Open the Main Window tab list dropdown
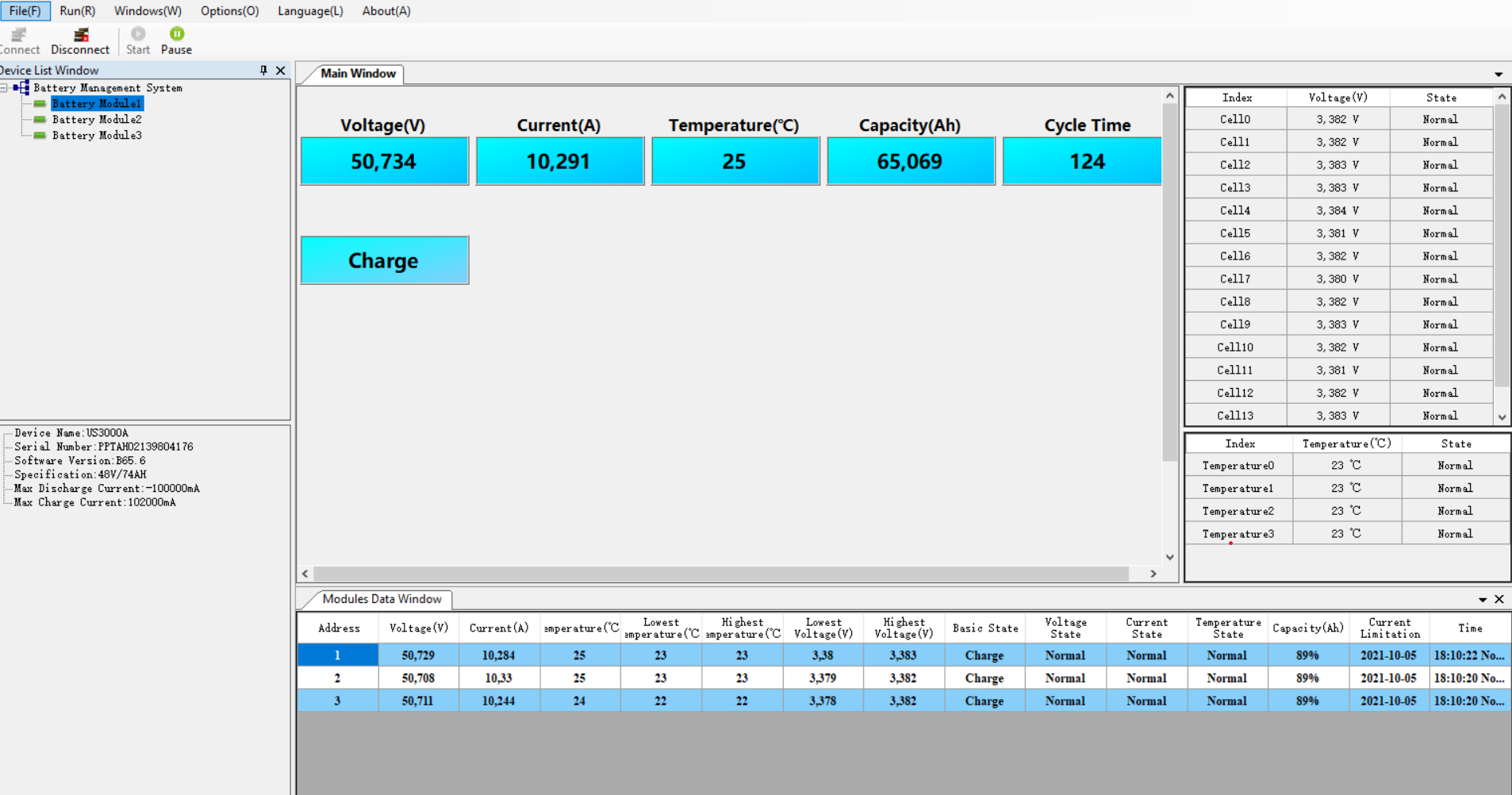The height and width of the screenshot is (795, 1512). (x=1498, y=75)
